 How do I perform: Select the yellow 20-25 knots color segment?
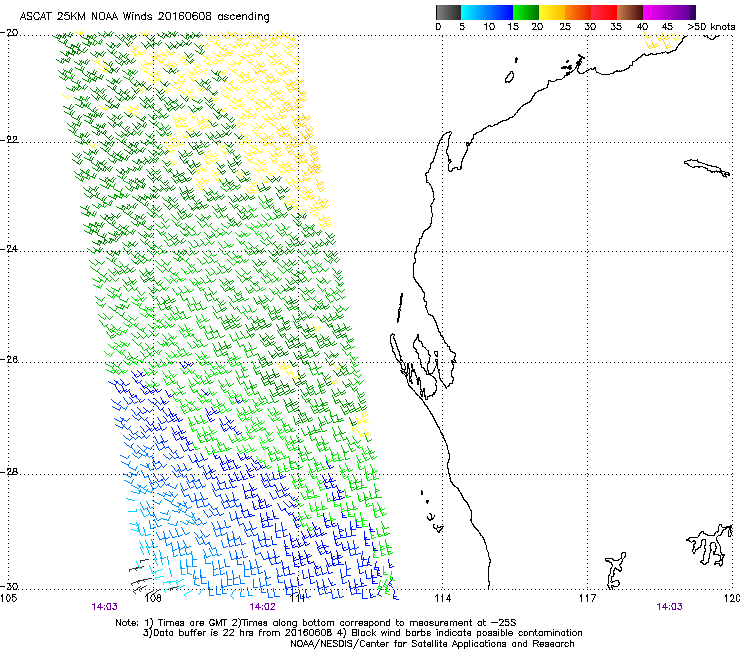(x=552, y=12)
